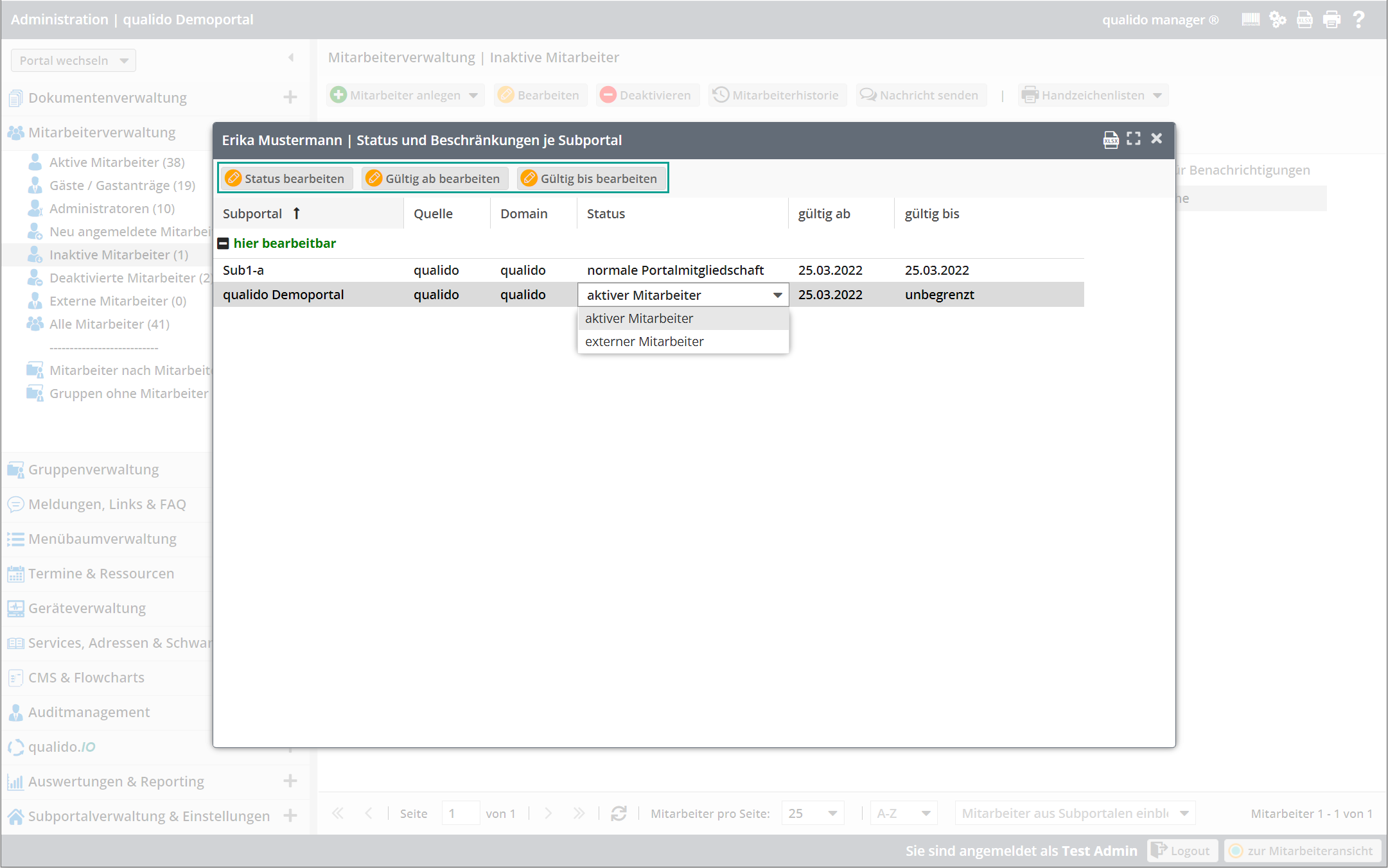Click the Quelle column header
1388x868 pixels.
447,214
